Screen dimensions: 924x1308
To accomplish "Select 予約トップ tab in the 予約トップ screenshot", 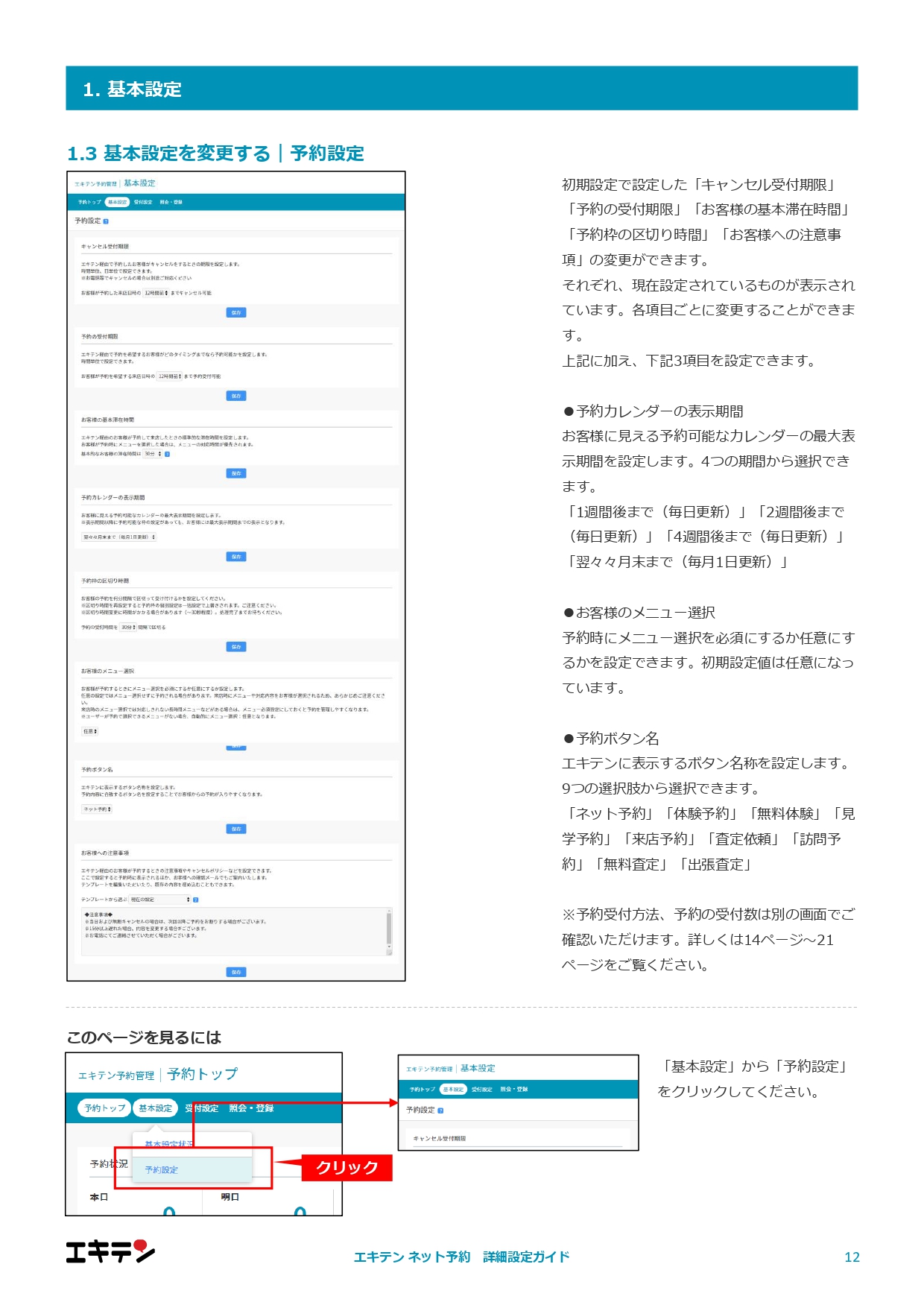I will [104, 1108].
